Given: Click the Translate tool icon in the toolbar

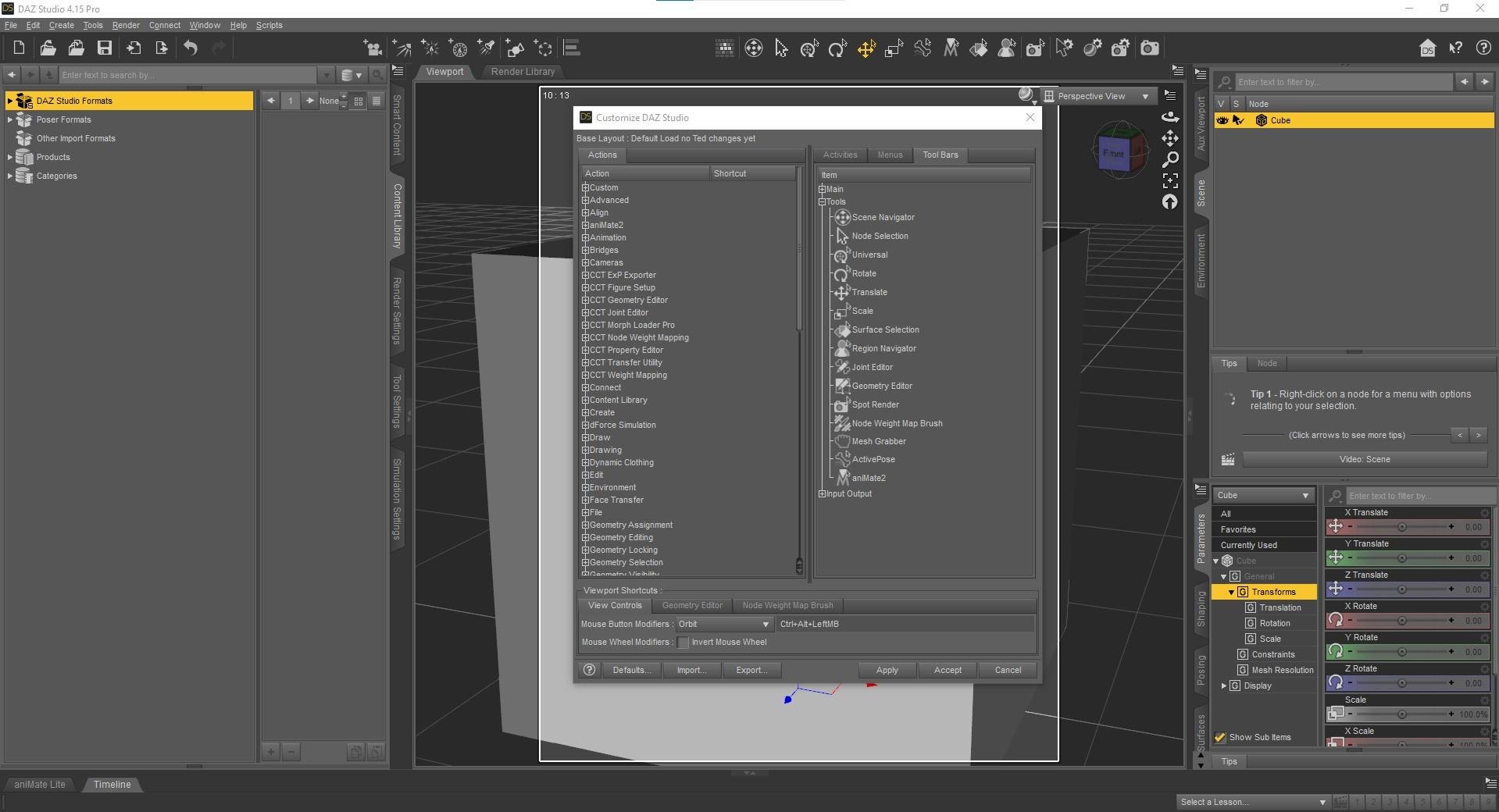Looking at the screenshot, I should click(866, 49).
